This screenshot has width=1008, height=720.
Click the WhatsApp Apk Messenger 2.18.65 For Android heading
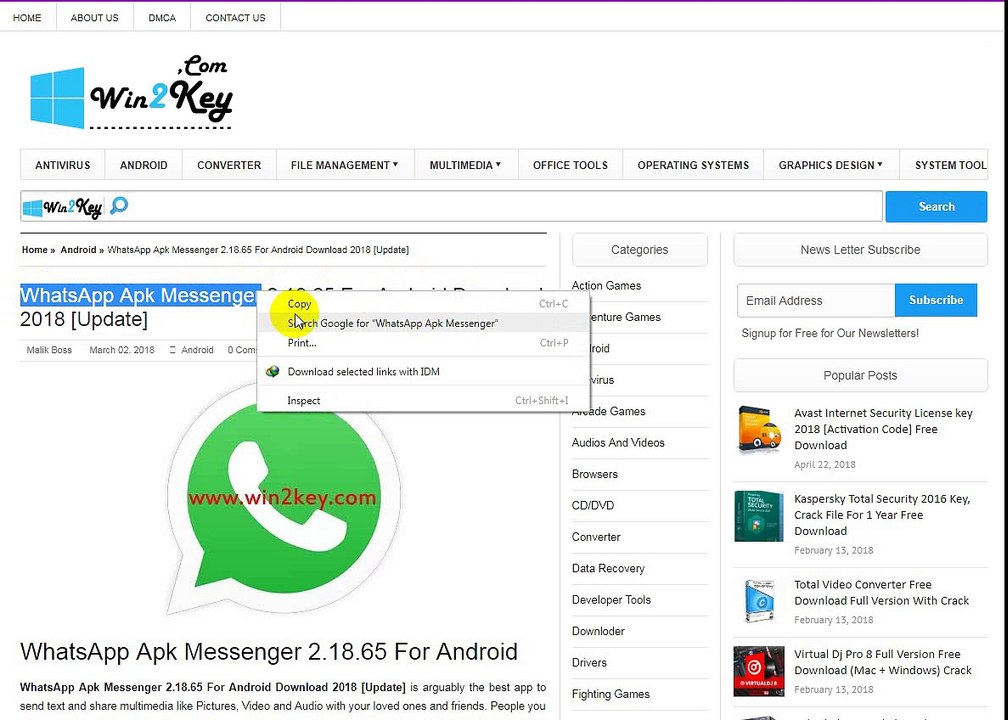pyautogui.click(x=269, y=651)
